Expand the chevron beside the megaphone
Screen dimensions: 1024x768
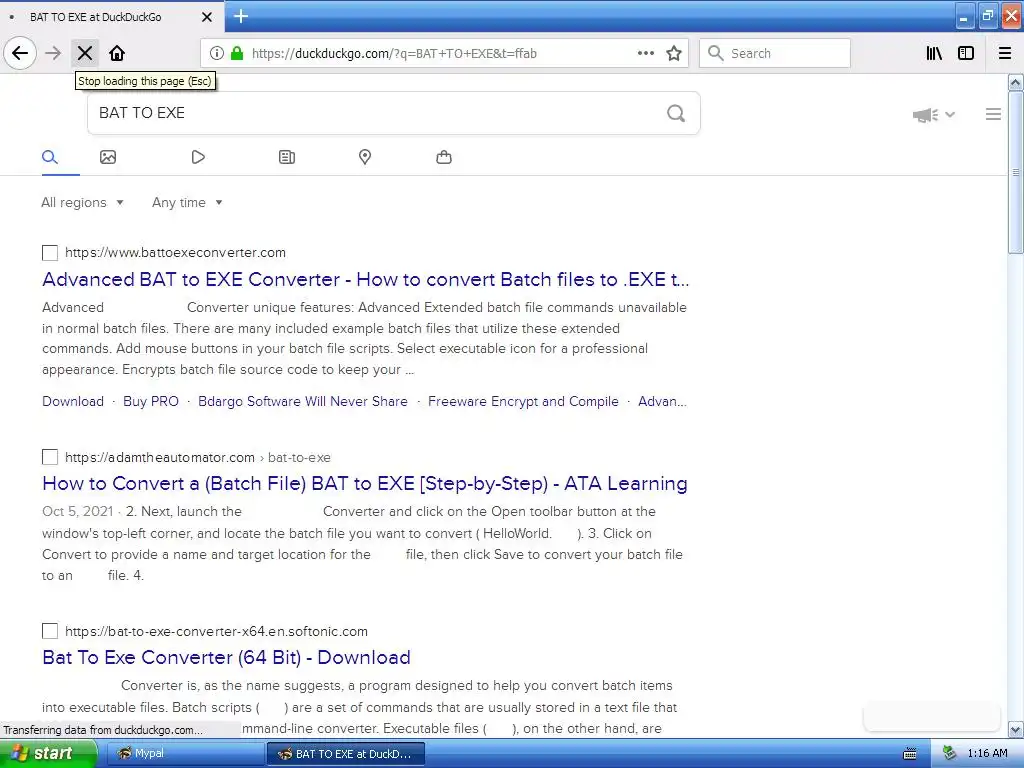[950, 115]
